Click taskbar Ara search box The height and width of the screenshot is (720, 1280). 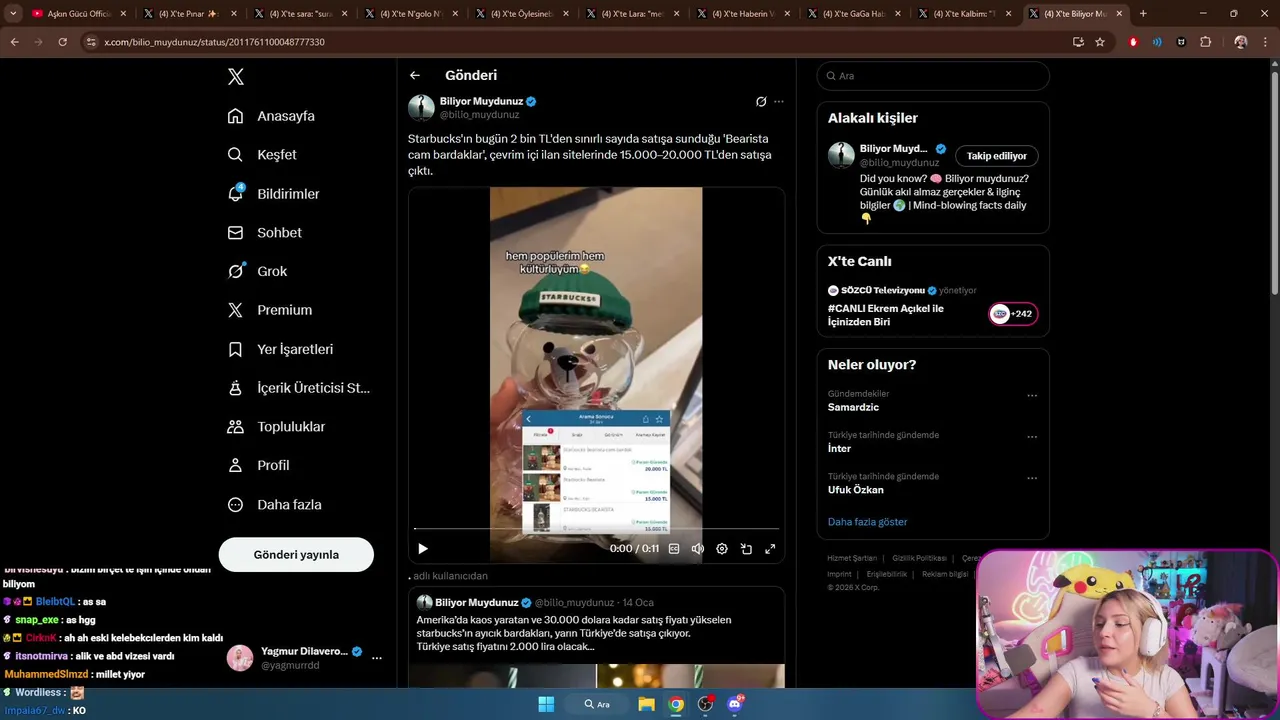click(598, 704)
